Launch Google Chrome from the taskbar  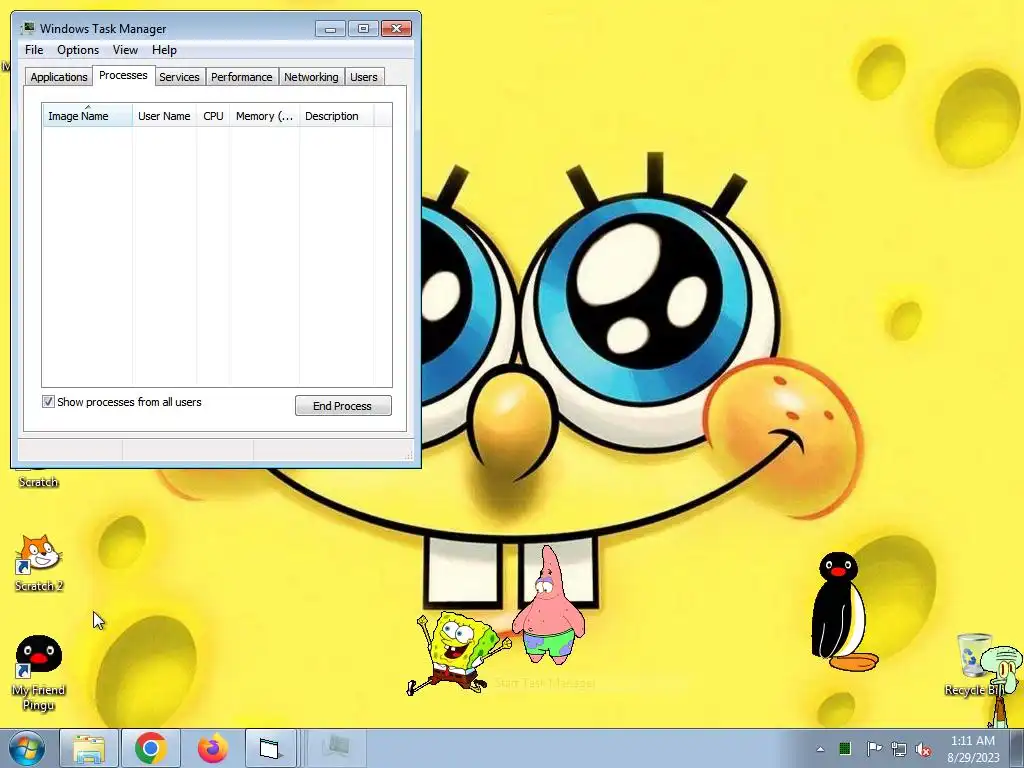click(x=151, y=748)
